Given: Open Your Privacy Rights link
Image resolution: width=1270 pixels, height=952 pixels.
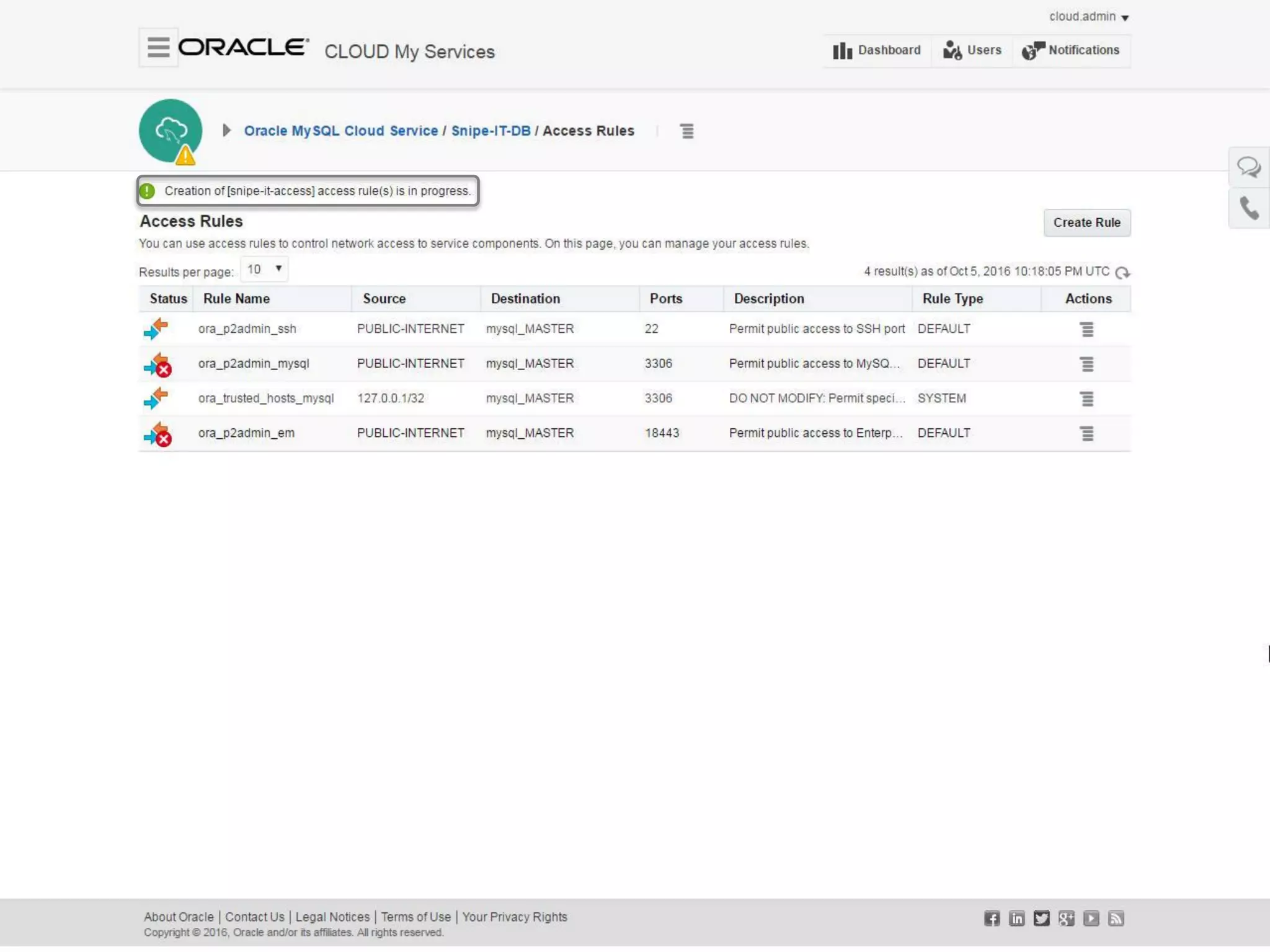Looking at the screenshot, I should pos(515,917).
